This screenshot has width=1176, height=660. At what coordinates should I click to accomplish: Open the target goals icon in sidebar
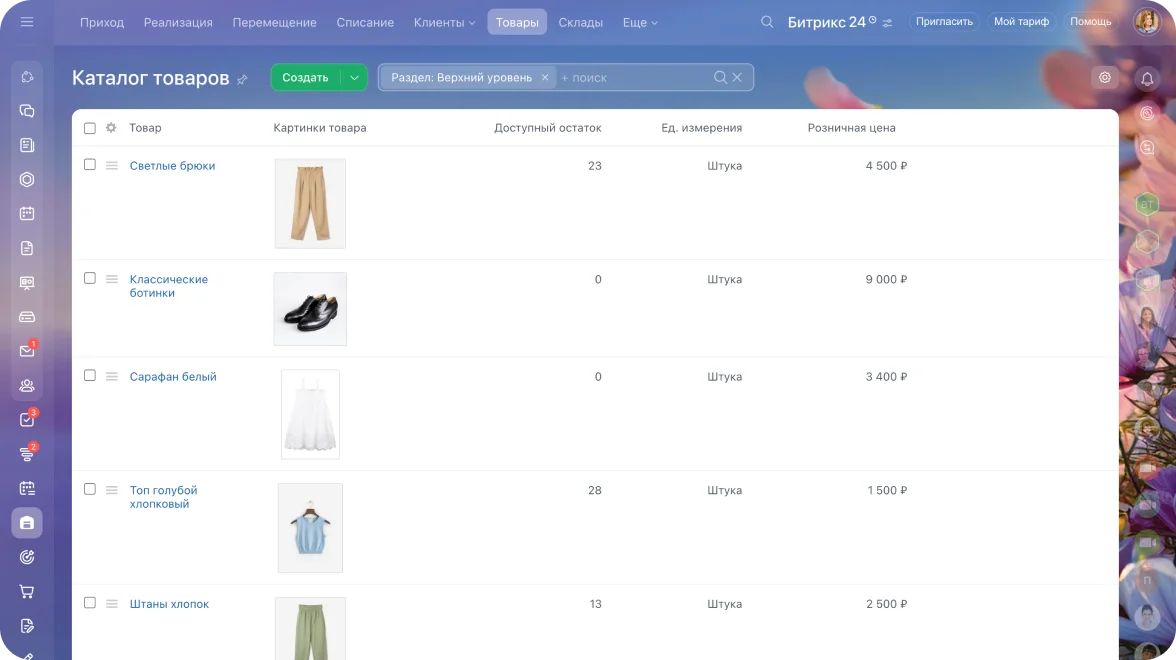pyautogui.click(x=27, y=557)
